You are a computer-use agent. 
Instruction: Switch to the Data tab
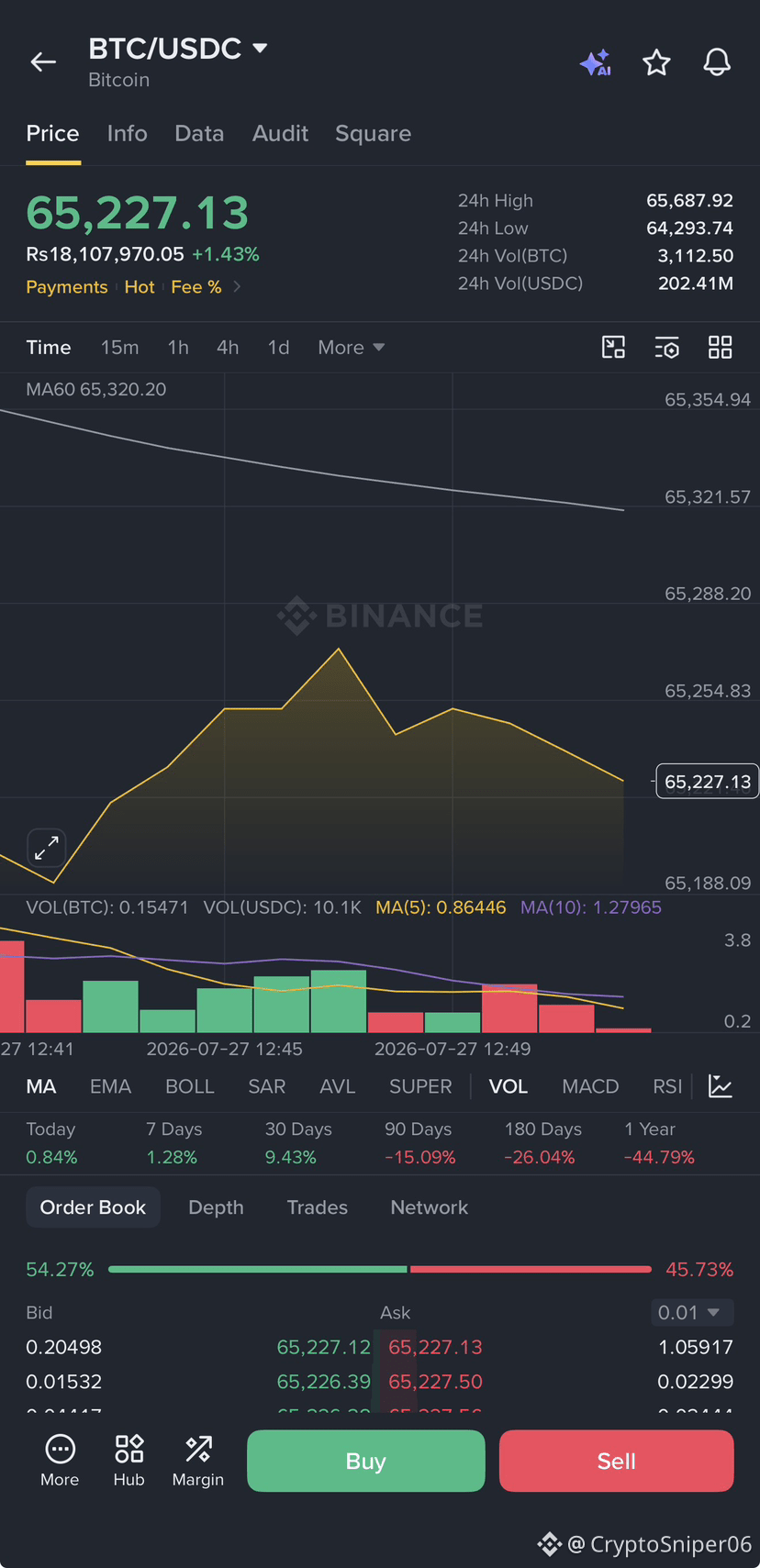(199, 134)
